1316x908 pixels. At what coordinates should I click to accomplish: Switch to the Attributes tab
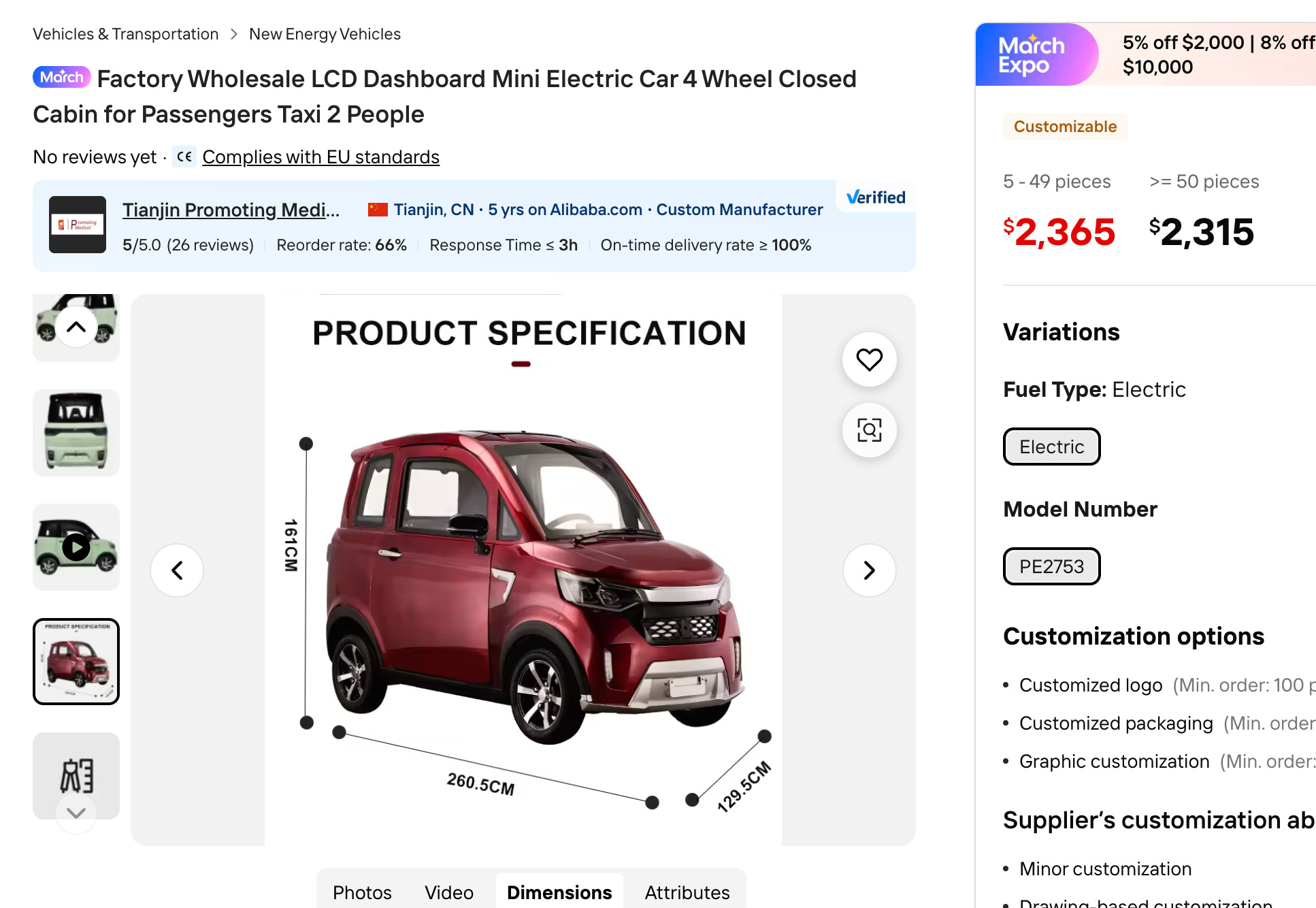click(x=687, y=892)
